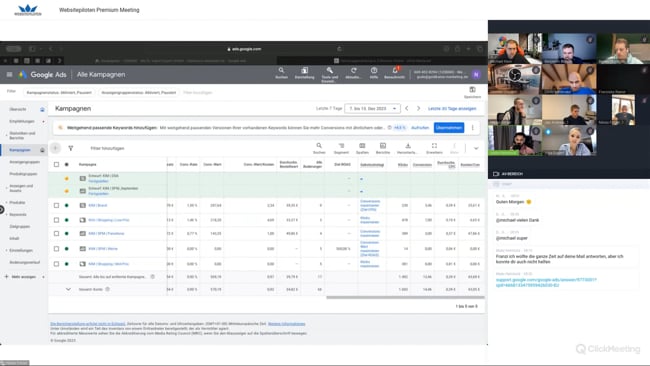Click the Aufrufen link in banner
650x366 pixels.
coord(420,128)
